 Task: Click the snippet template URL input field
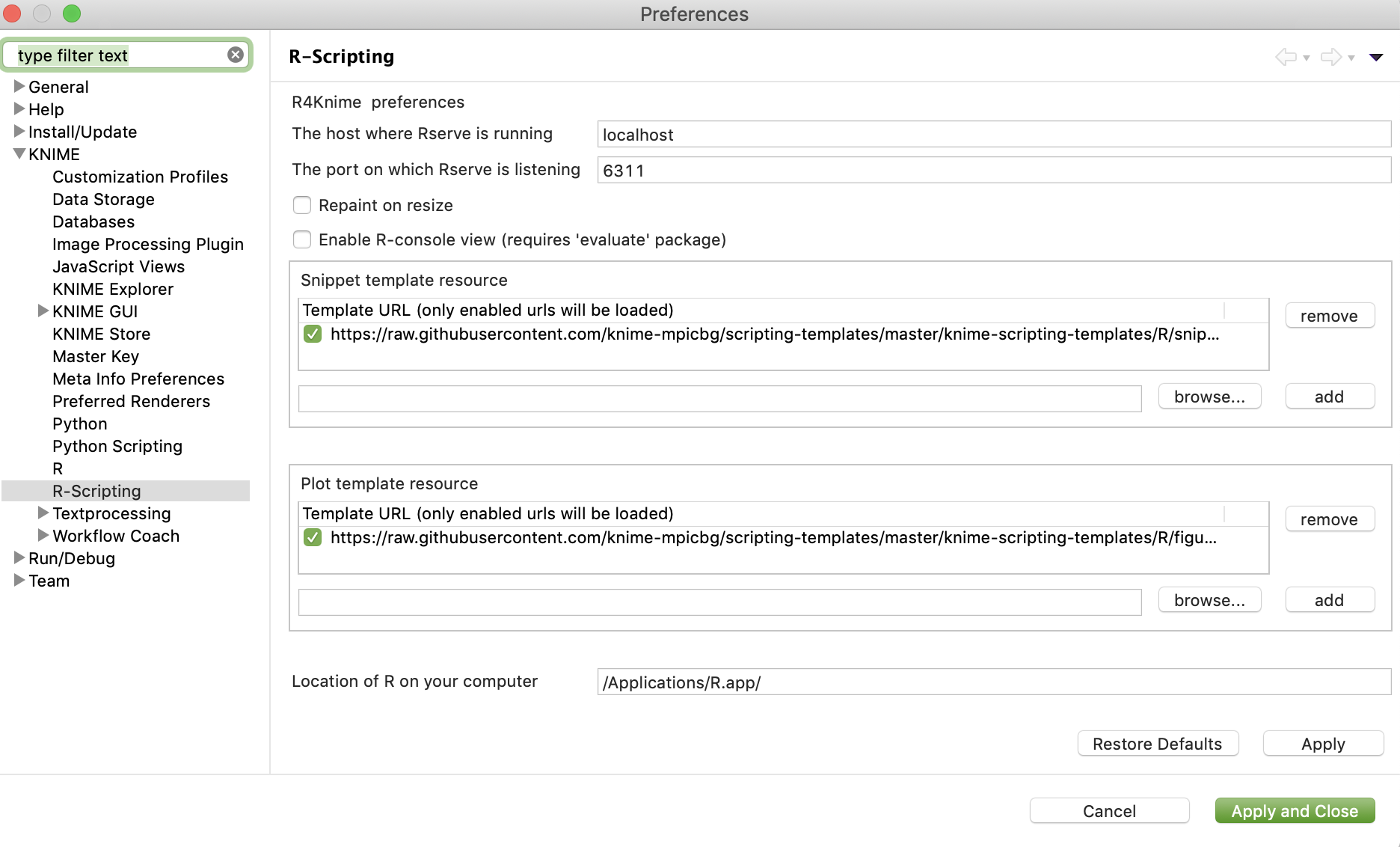719,398
